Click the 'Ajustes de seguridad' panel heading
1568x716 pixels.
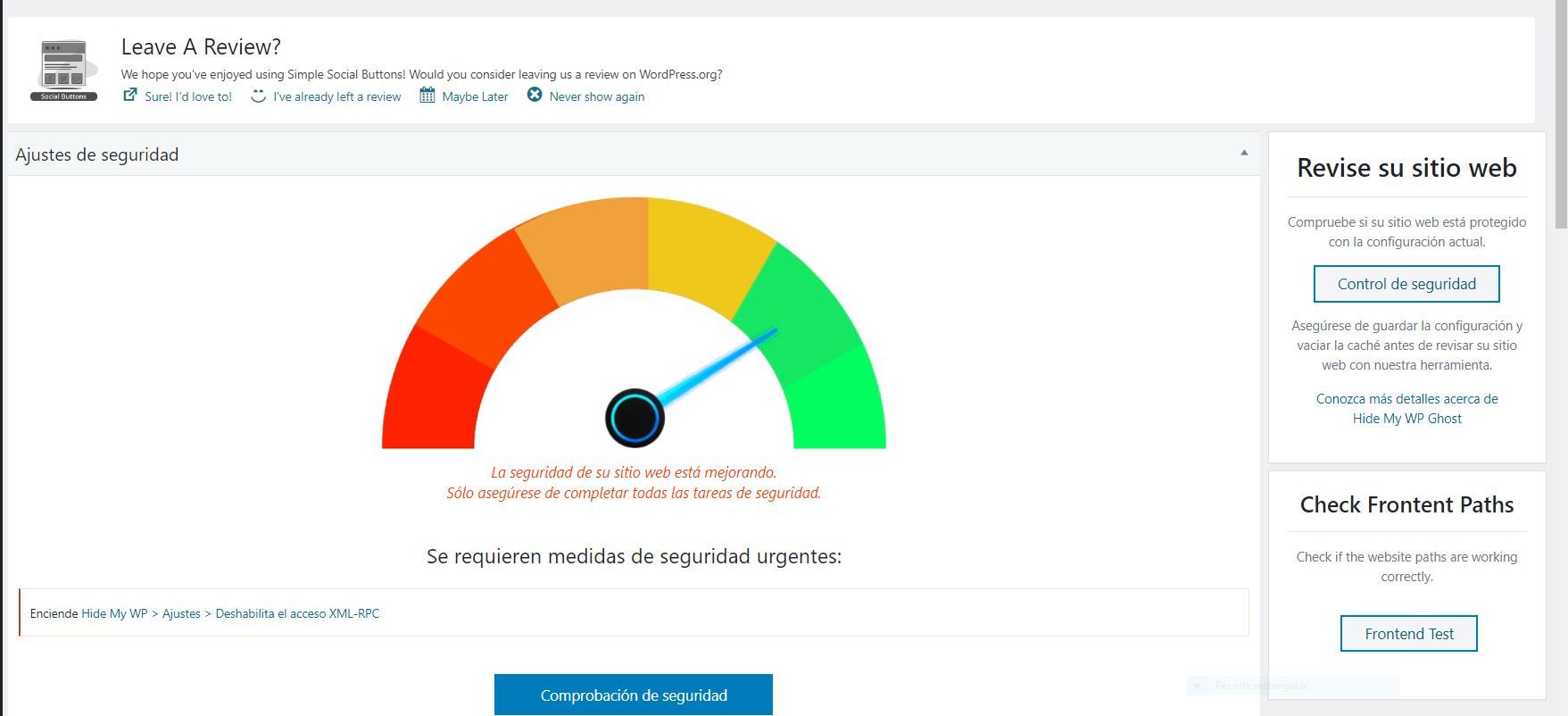click(96, 154)
